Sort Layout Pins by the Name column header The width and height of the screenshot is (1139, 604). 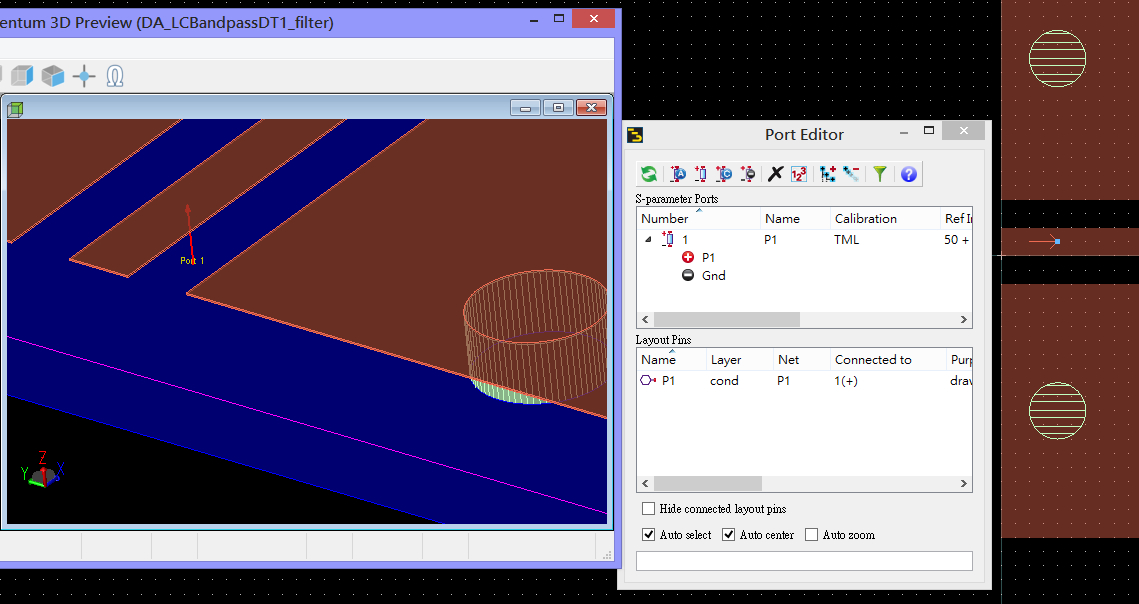tap(671, 359)
